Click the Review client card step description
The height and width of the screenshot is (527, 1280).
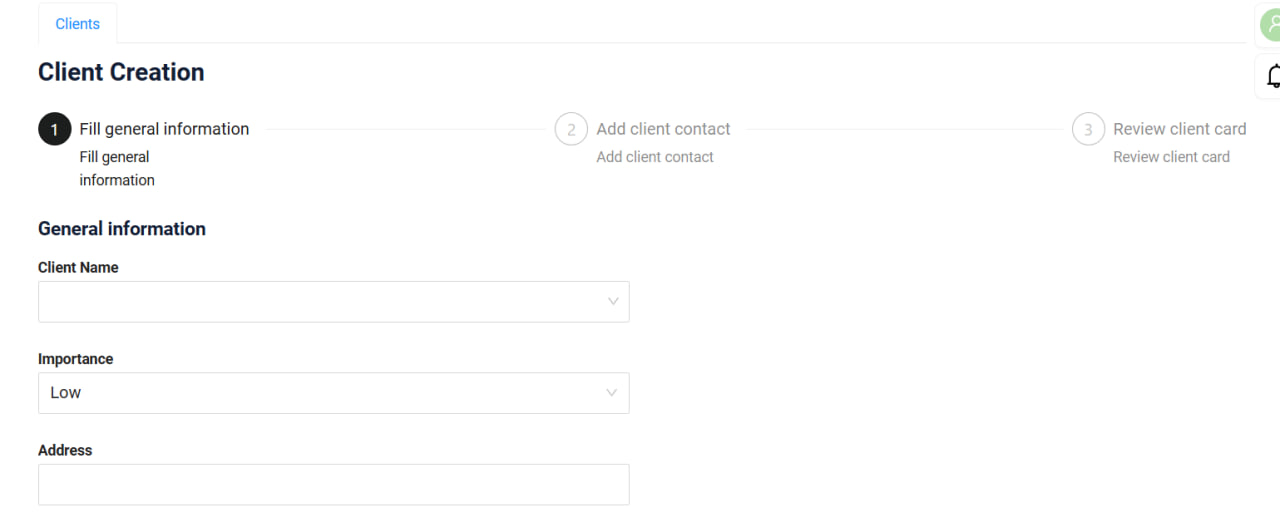click(1171, 157)
